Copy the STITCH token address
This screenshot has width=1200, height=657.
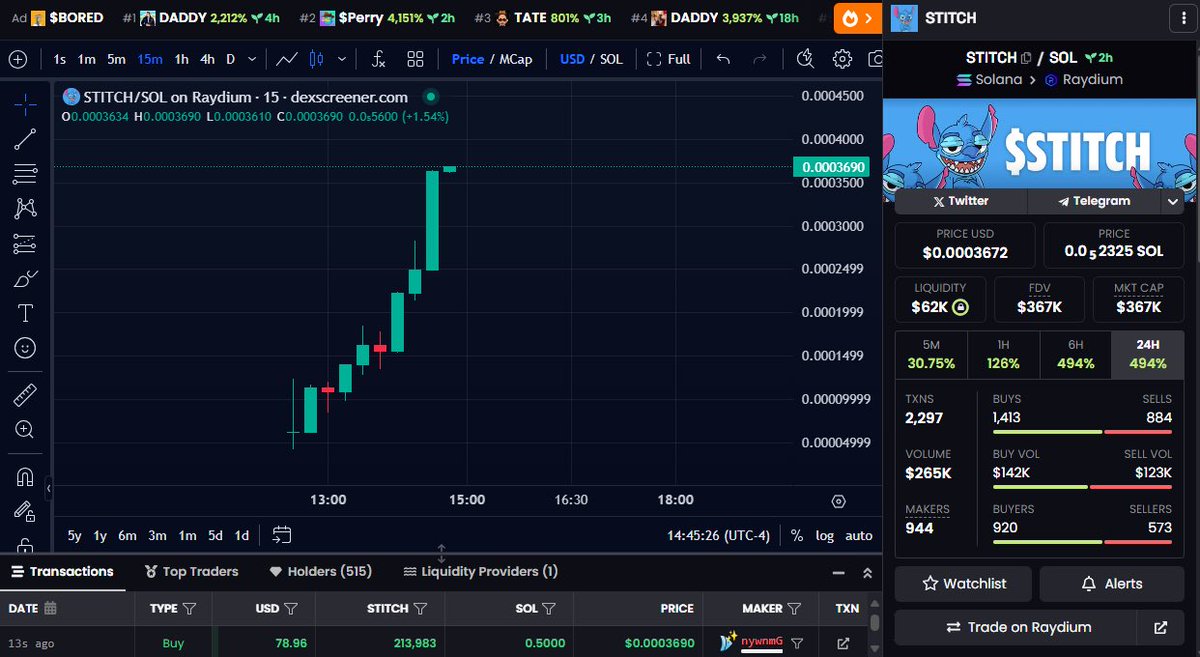[x=1025, y=58]
